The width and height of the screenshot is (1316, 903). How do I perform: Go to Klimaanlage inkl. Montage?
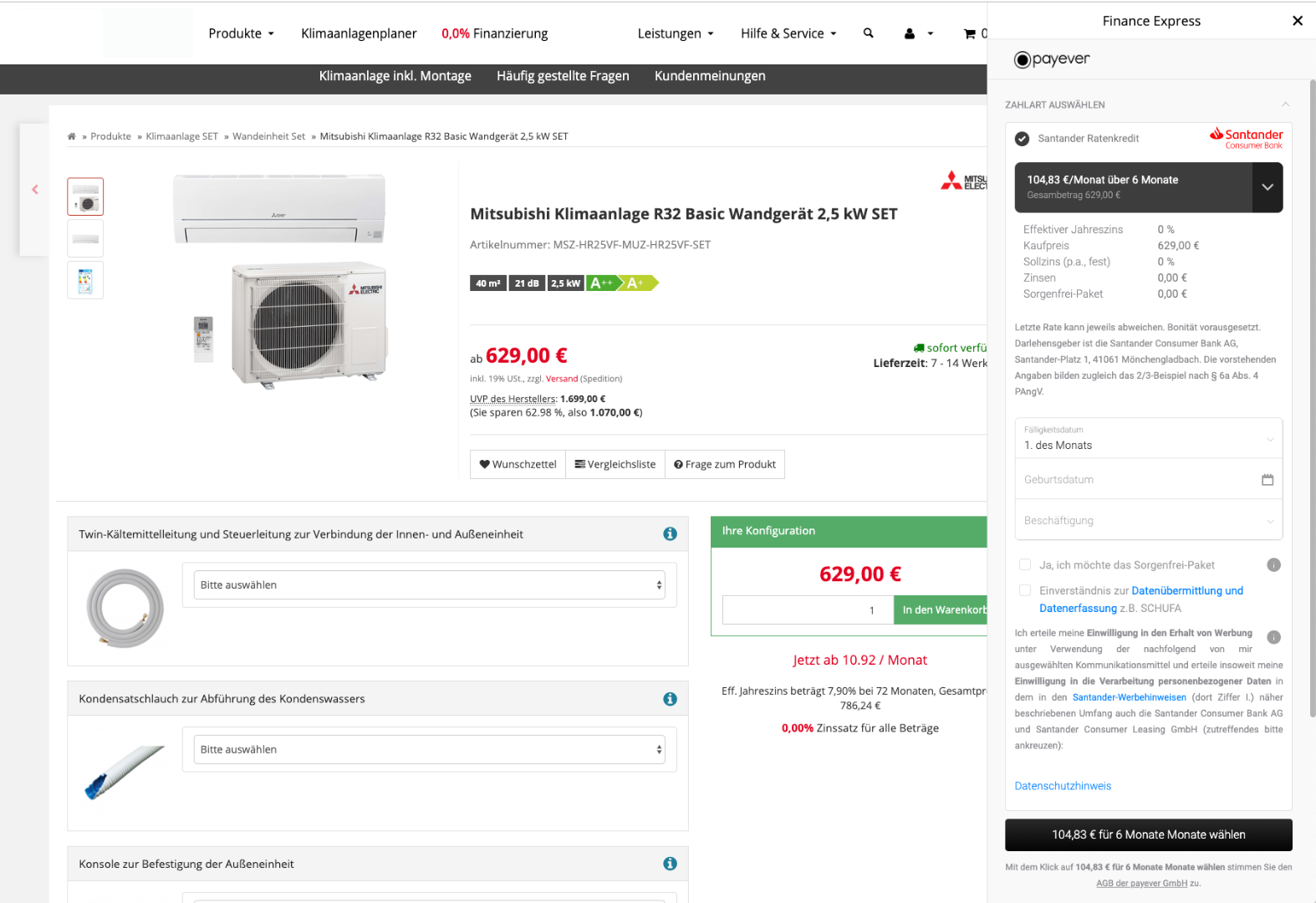tap(395, 76)
